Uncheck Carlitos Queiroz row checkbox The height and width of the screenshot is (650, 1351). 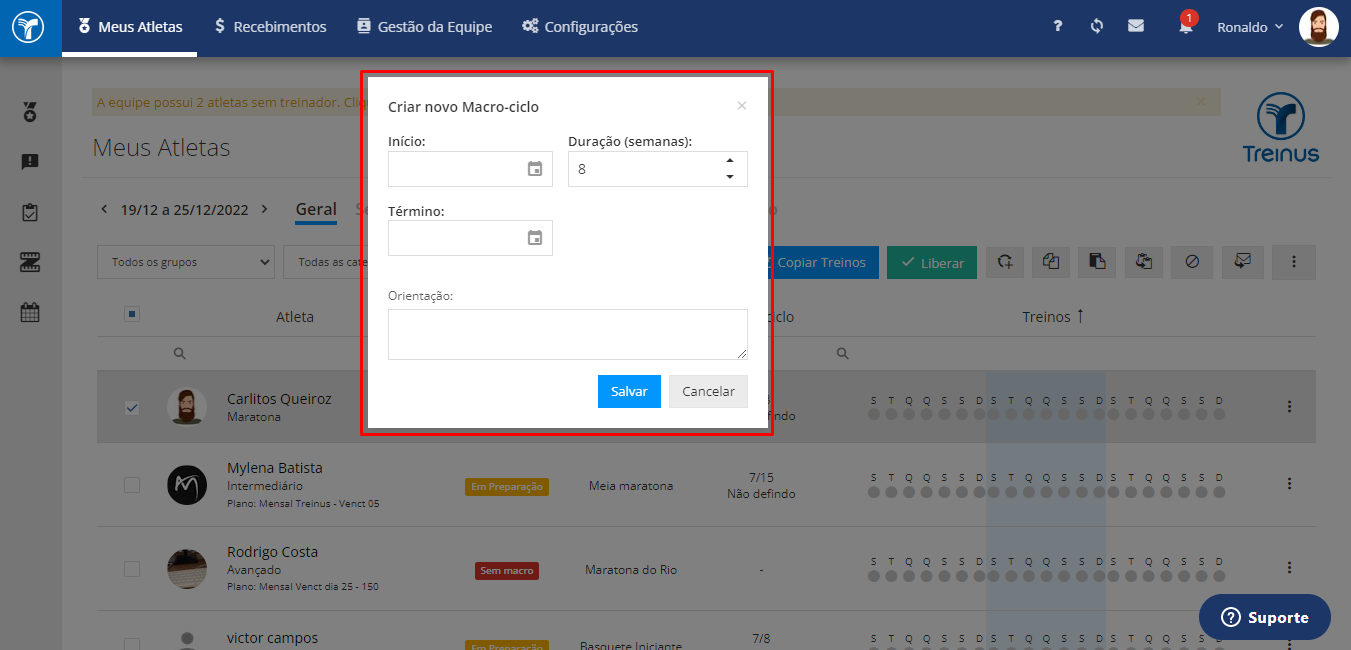(132, 408)
